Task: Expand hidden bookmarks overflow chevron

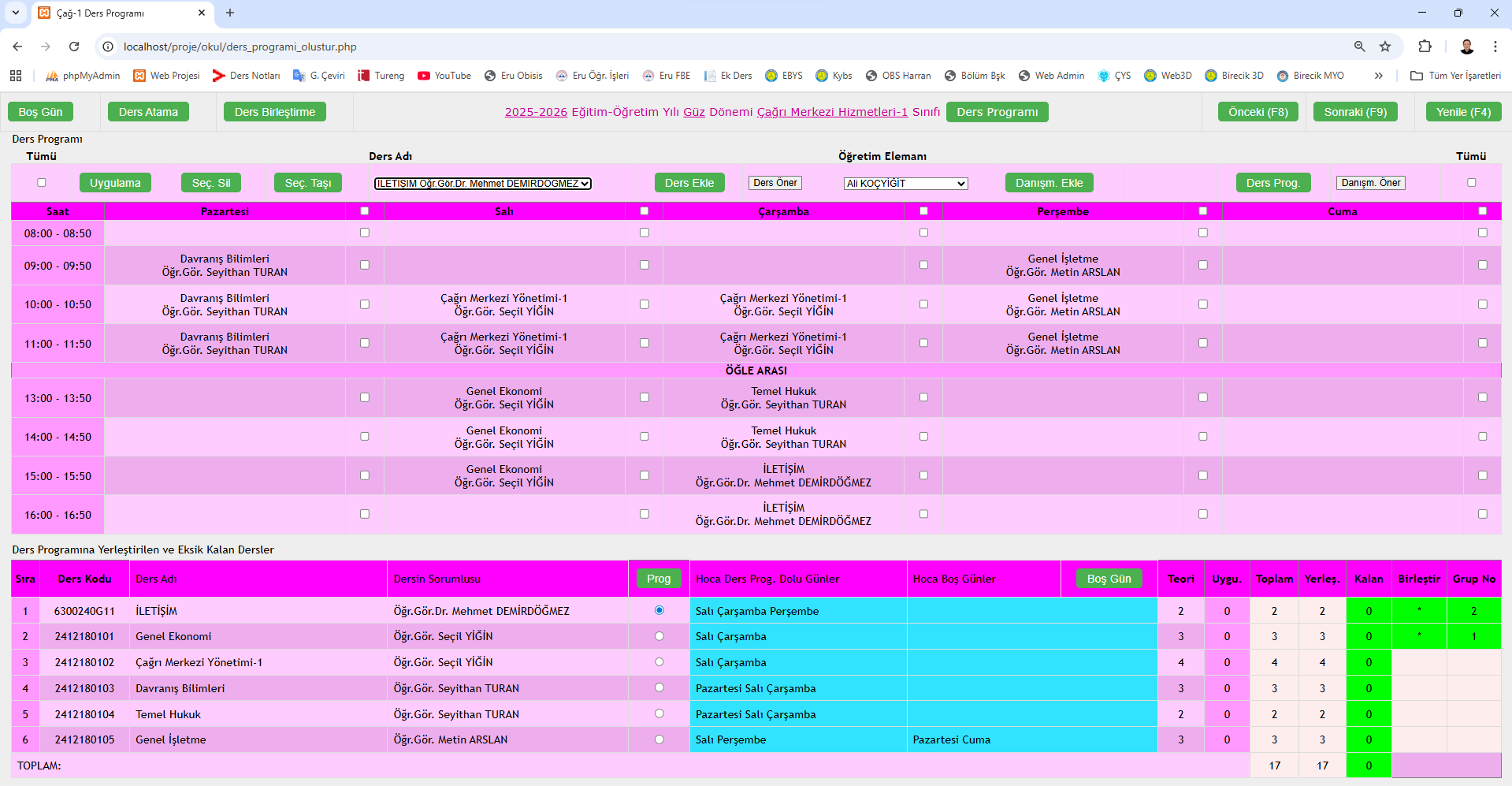Action: [1378, 76]
